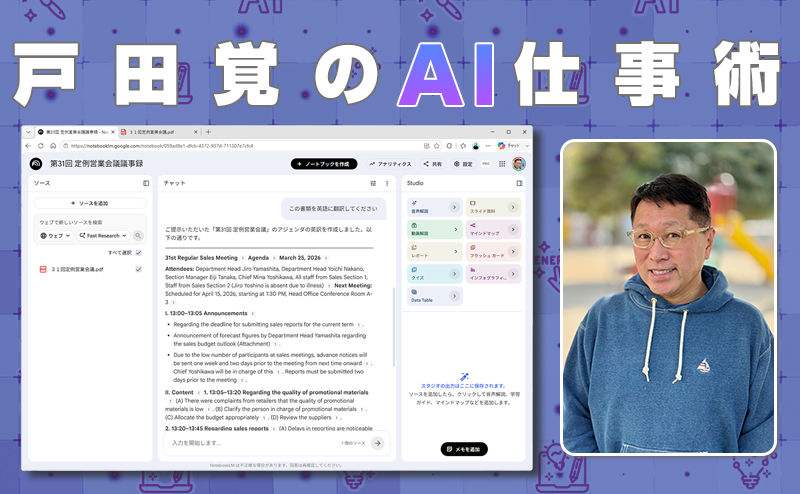Click the メモを追加 button
The image size is (800, 494).
click(464, 449)
